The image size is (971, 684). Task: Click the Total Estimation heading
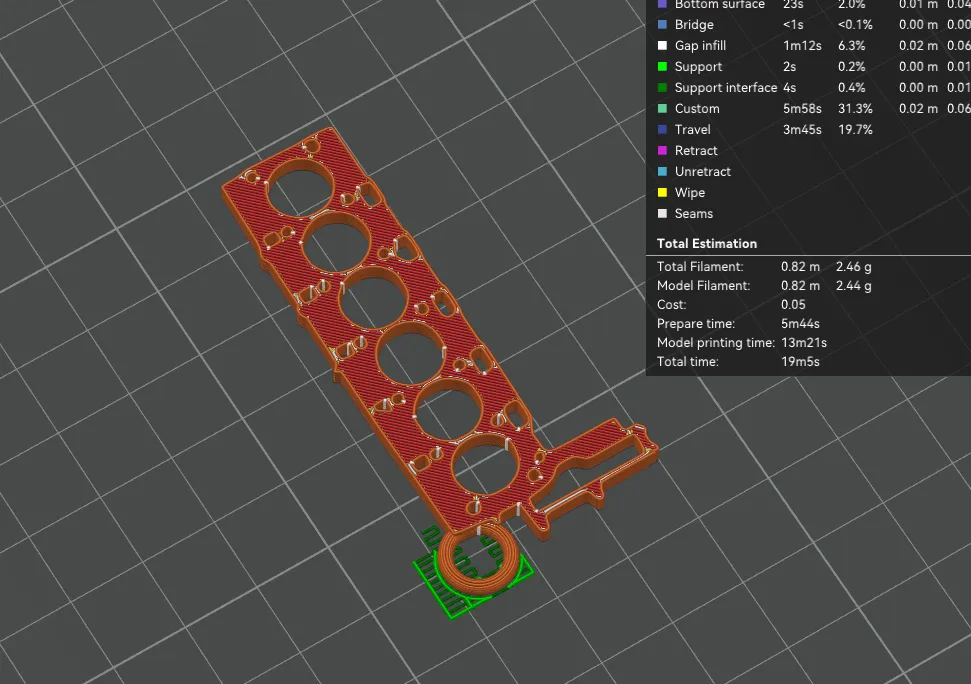(x=707, y=244)
